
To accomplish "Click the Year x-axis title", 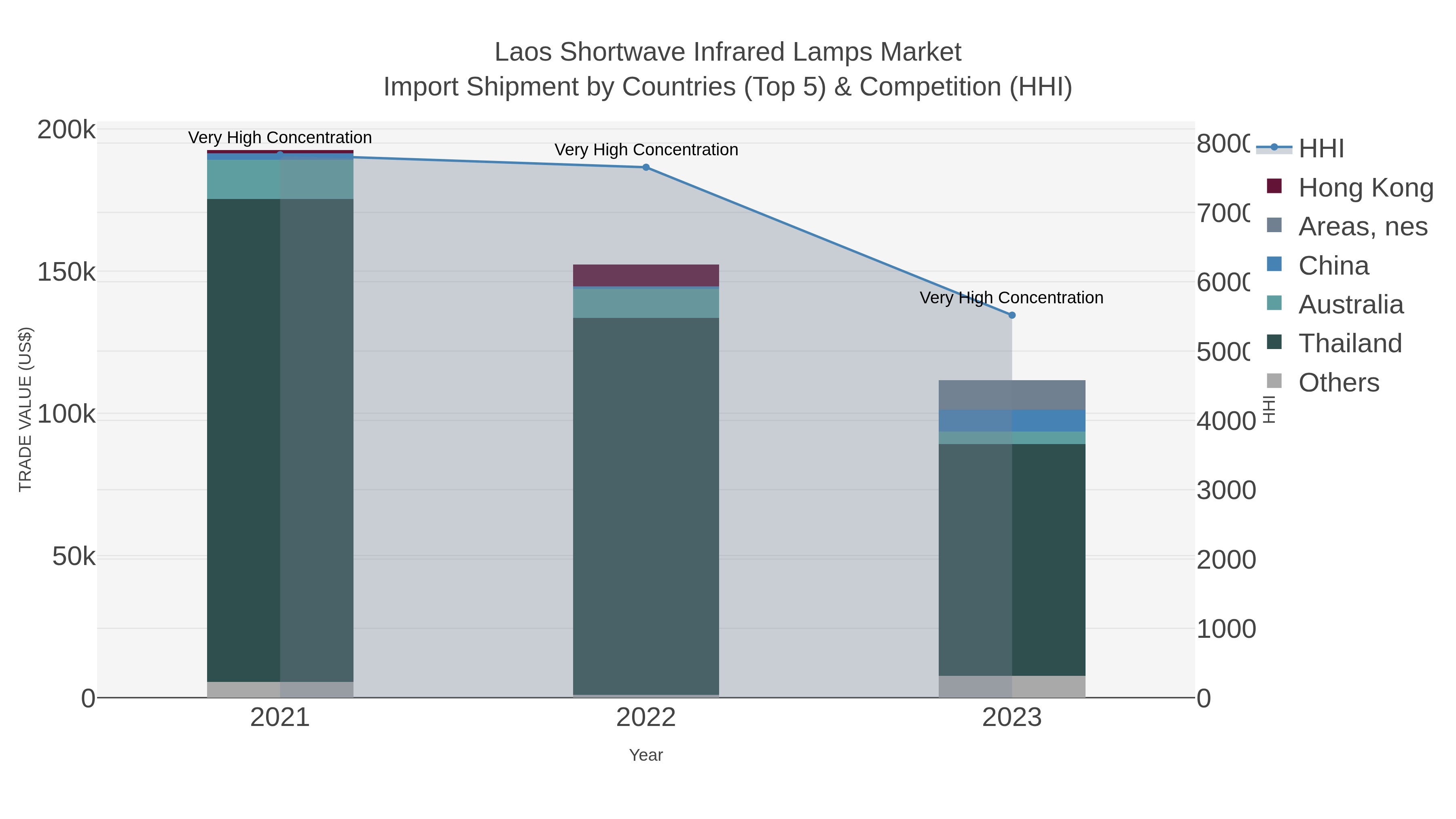I will click(x=646, y=755).
